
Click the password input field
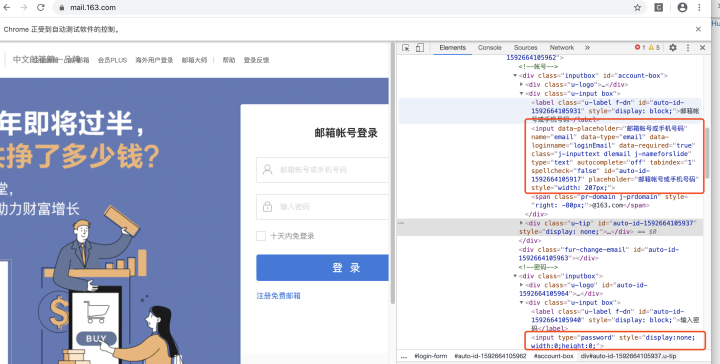322,207
